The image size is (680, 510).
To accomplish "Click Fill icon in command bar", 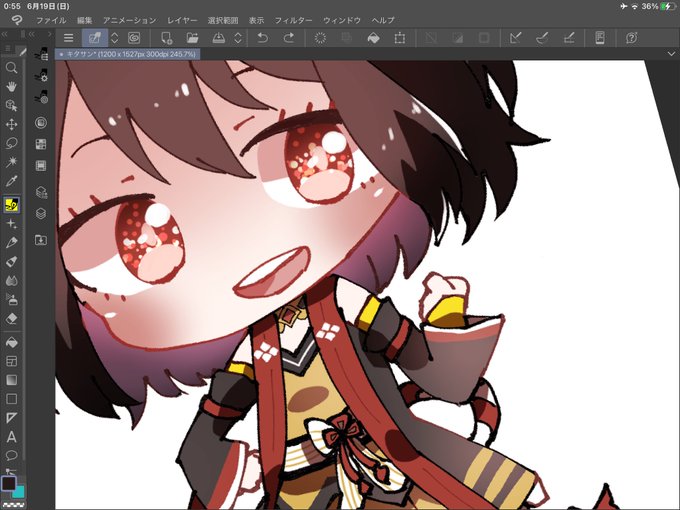I will [373, 38].
